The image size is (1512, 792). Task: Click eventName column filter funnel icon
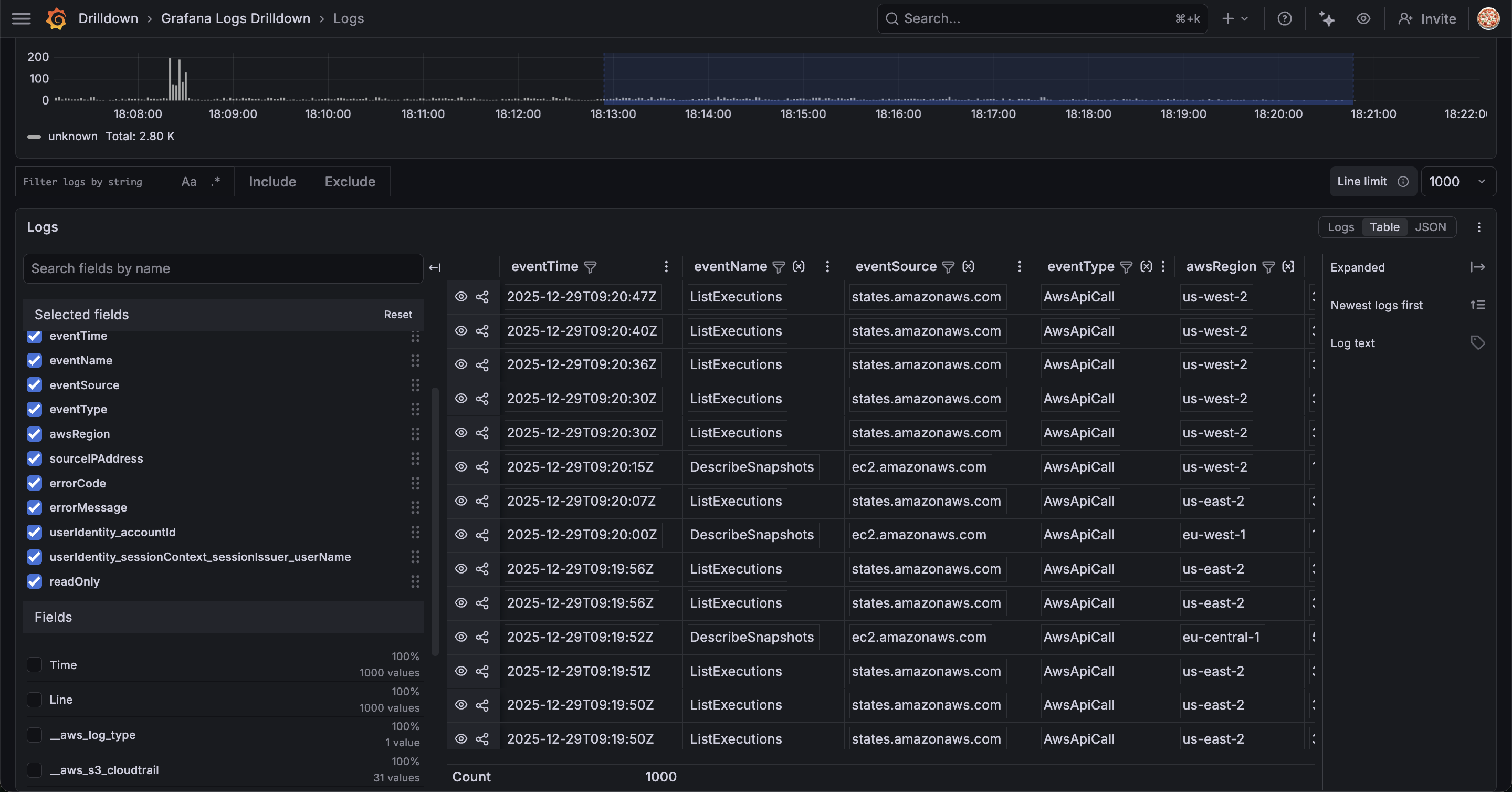[778, 267]
